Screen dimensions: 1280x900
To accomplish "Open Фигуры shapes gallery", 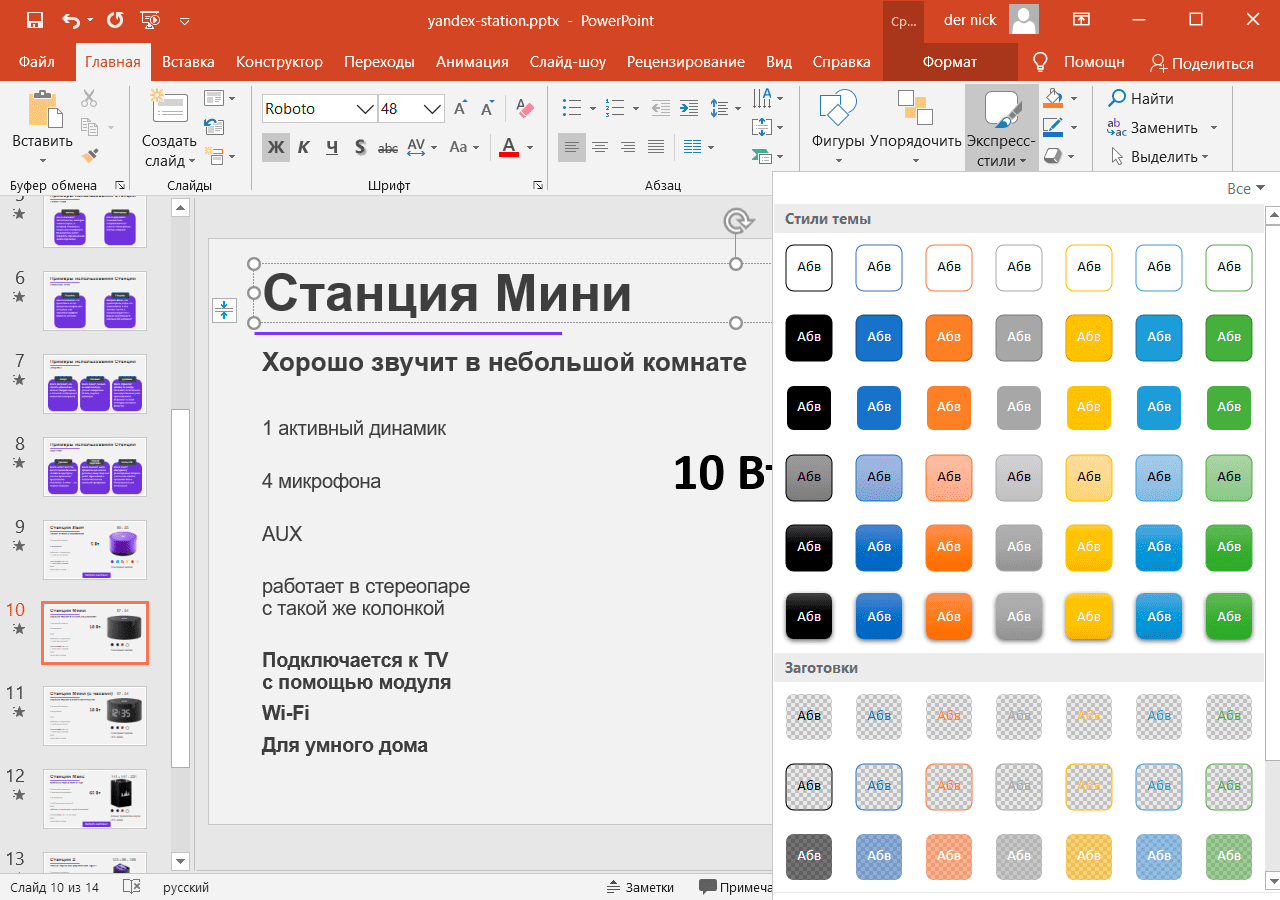I will tap(838, 129).
